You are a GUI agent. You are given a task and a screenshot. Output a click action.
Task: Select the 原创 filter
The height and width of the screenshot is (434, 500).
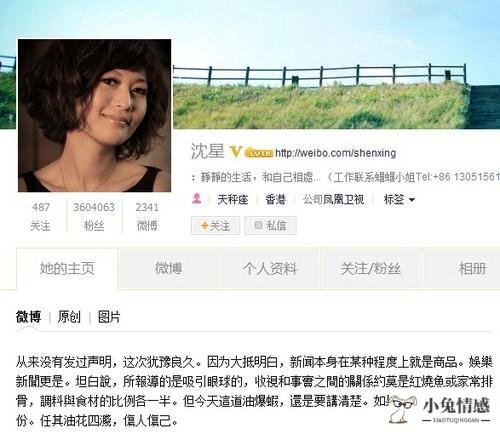[x=69, y=317]
